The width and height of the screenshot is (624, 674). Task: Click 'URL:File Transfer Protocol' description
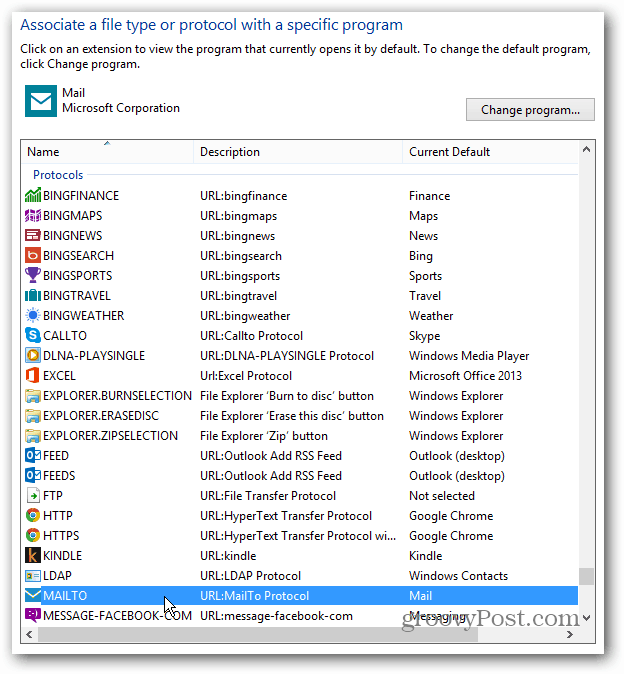click(x=268, y=496)
